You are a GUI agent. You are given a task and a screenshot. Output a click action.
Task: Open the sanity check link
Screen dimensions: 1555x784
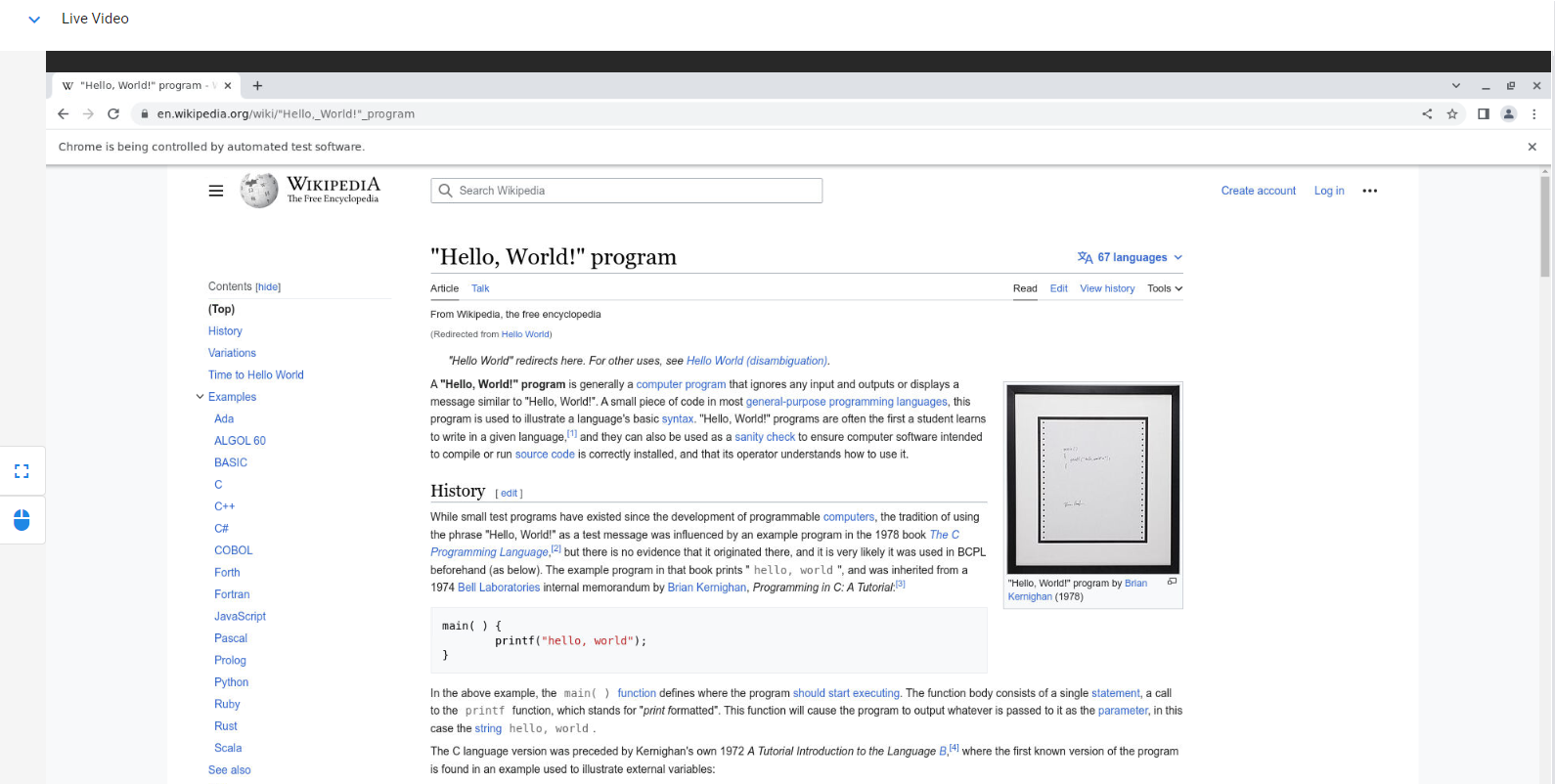(765, 437)
